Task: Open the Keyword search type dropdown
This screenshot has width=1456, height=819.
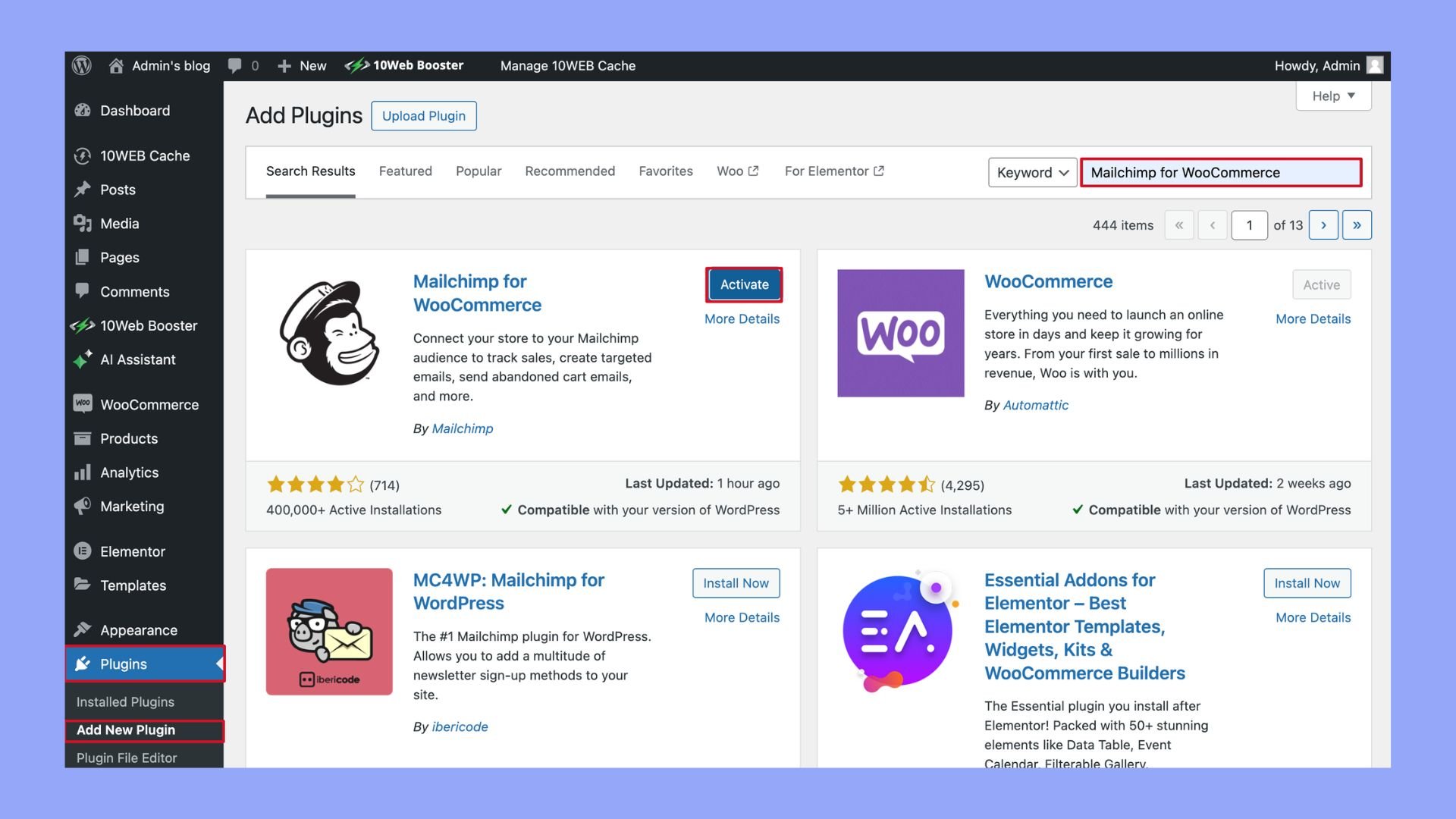Action: click(1031, 173)
